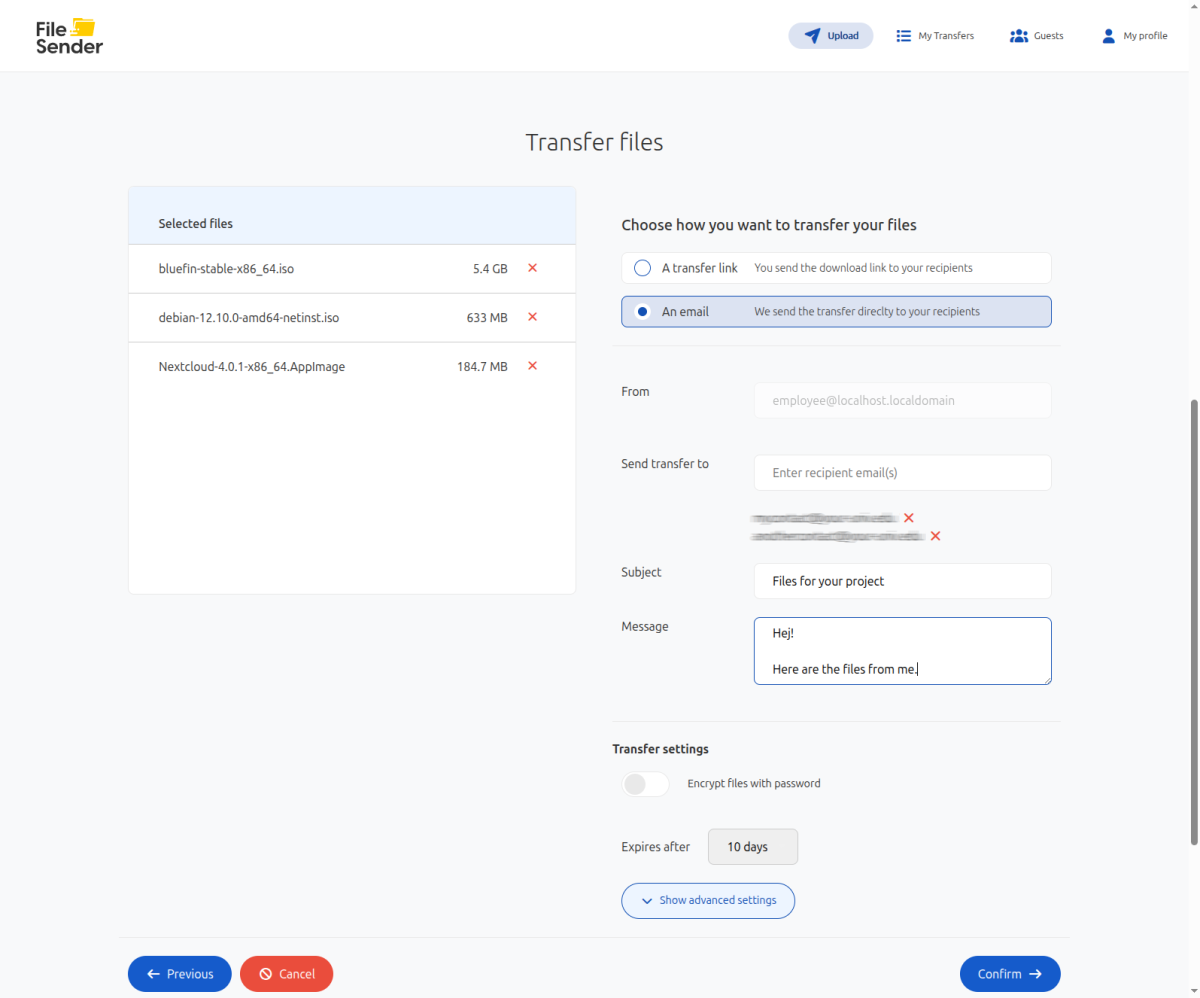Open the Guests page
This screenshot has height=998, width=1200.
(1036, 36)
